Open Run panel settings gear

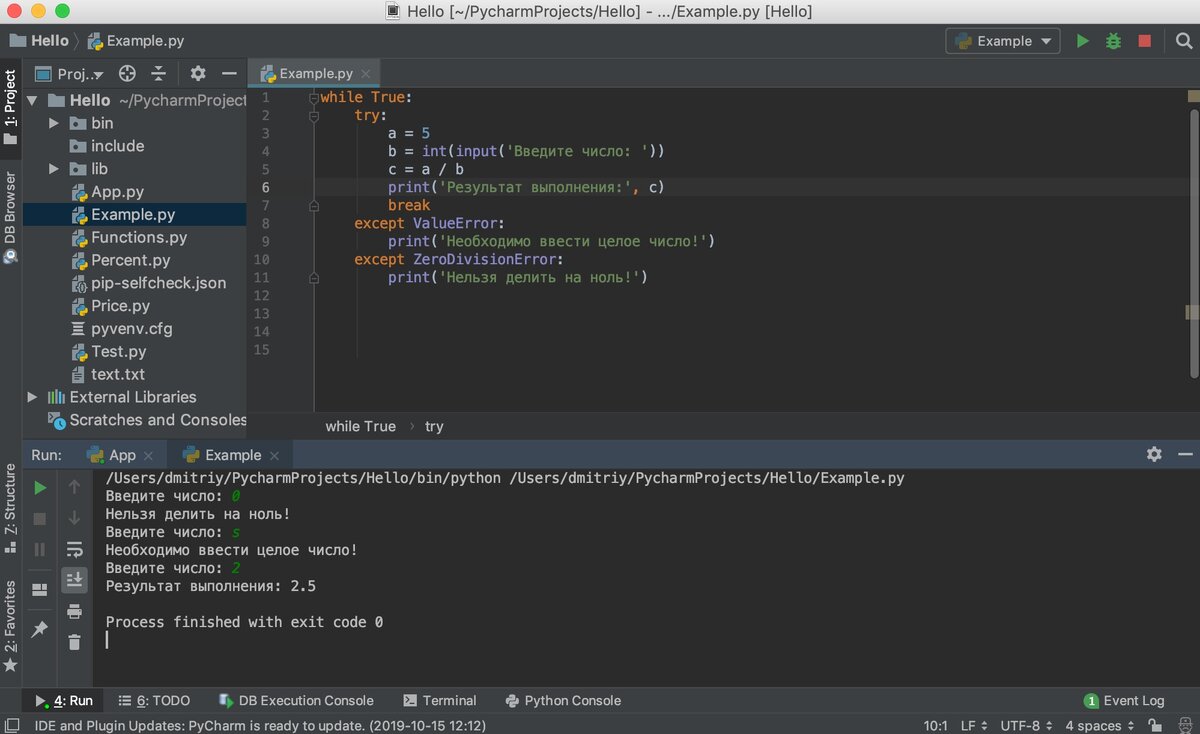tap(1154, 454)
